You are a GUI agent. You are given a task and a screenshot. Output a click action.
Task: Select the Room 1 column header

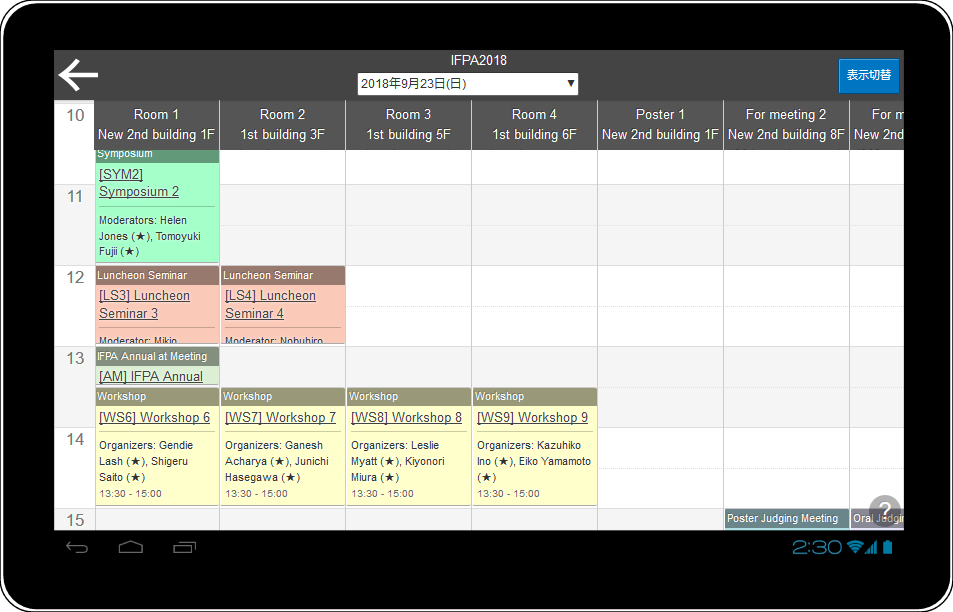pos(156,125)
